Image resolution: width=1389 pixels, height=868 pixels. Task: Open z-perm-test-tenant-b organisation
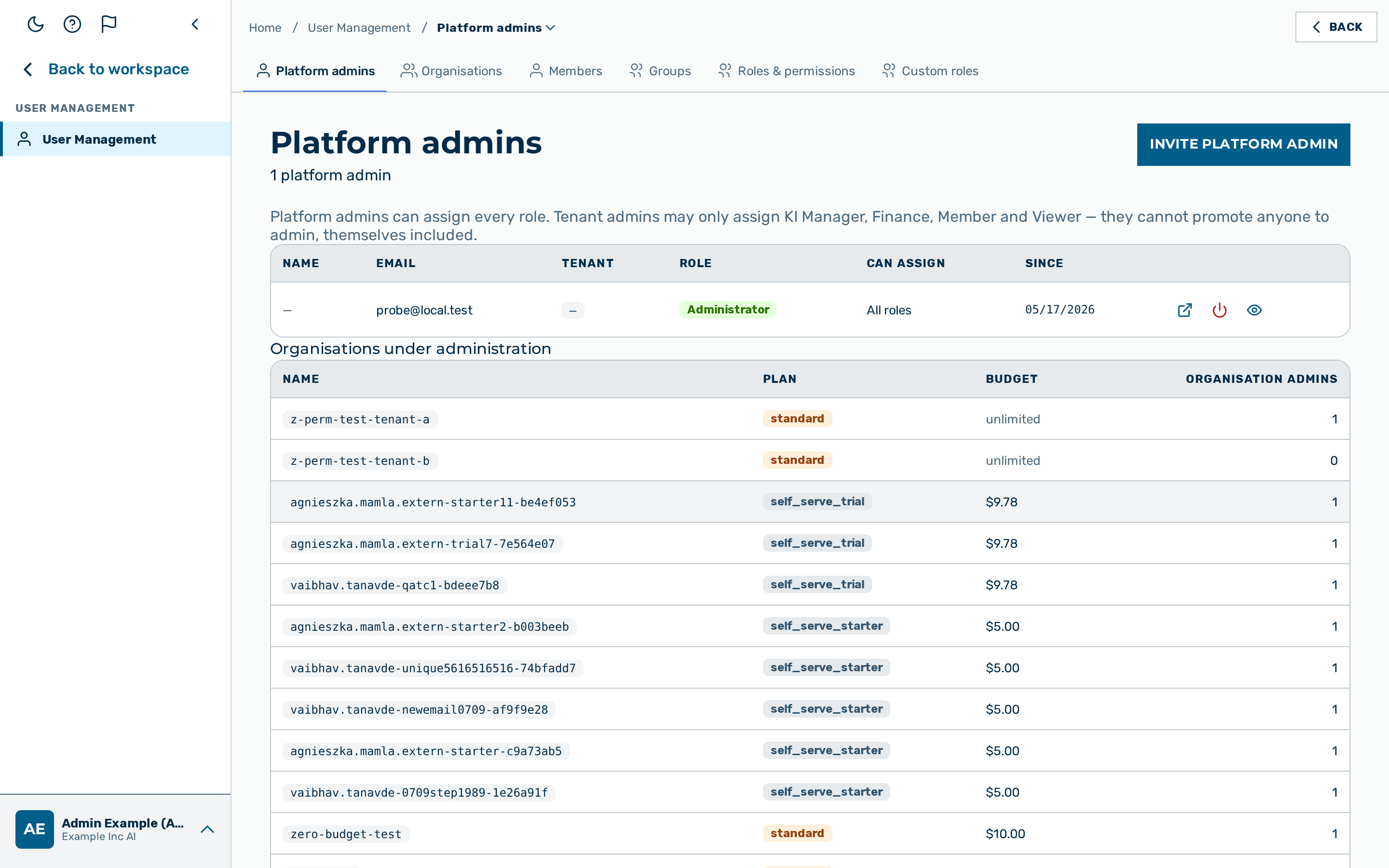click(360, 461)
